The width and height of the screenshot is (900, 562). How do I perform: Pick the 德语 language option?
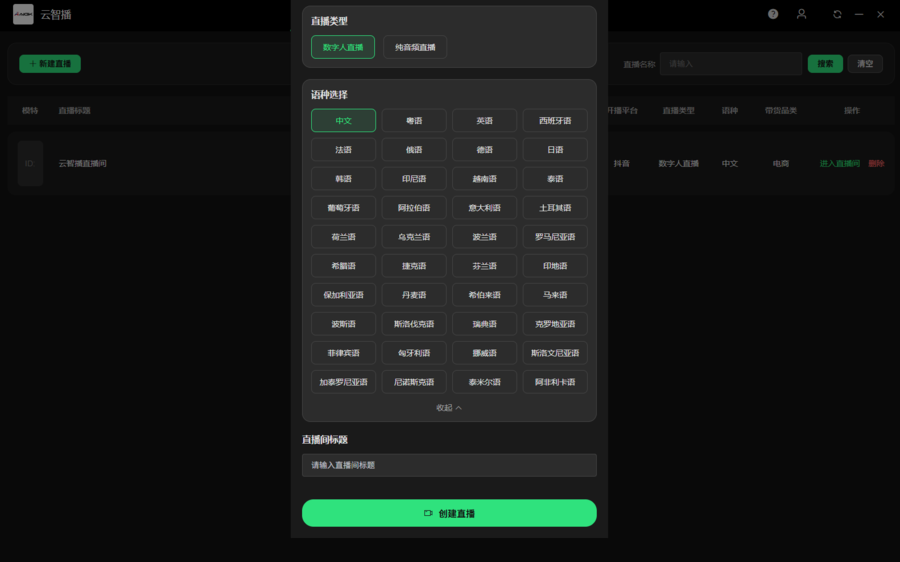(484, 150)
